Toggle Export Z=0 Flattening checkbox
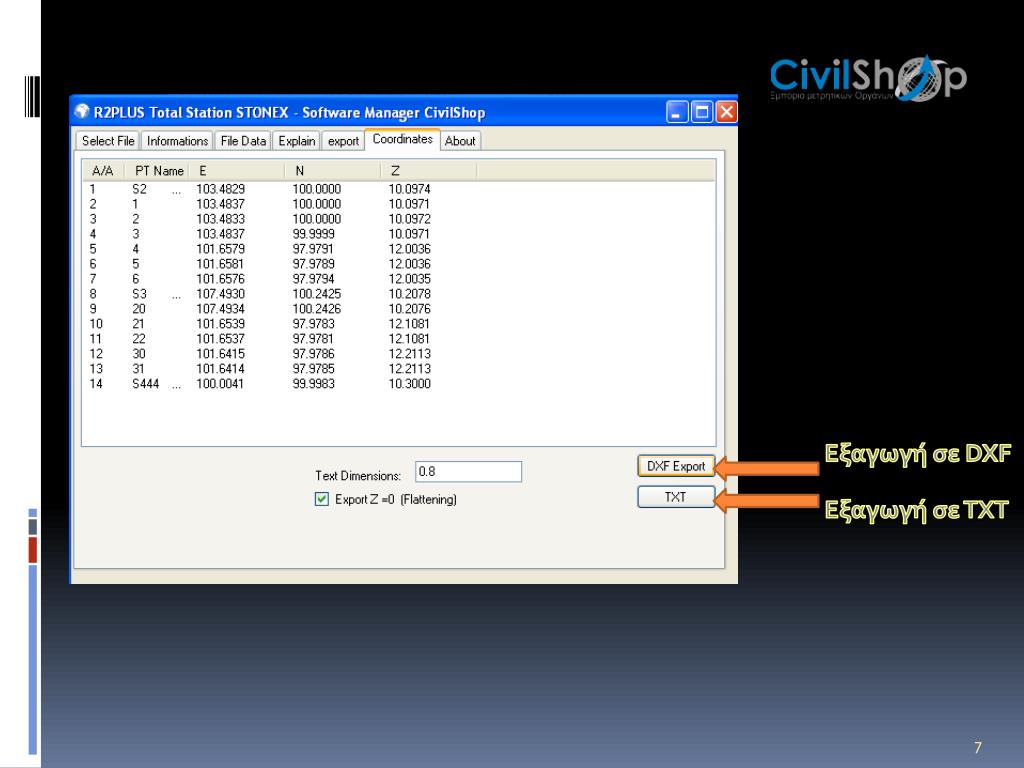The height and width of the screenshot is (768, 1024). 321,500
